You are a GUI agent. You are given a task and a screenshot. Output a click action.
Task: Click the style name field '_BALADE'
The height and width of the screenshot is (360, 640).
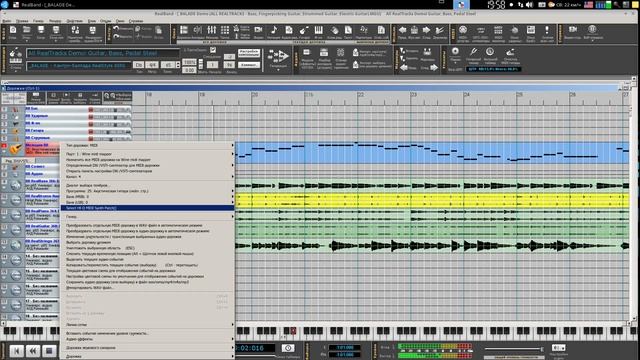point(79,65)
